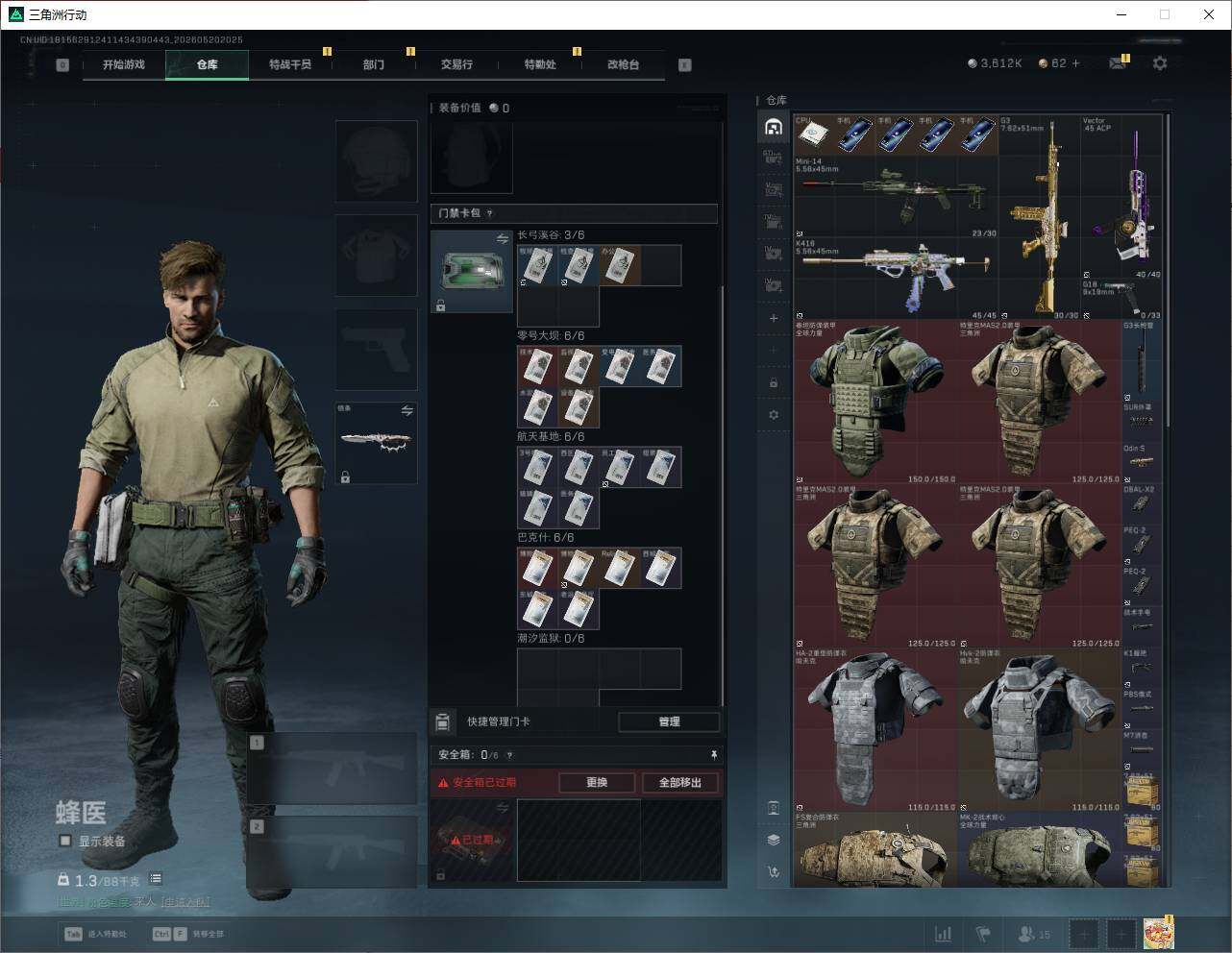Screen dimensions: 1232x953
Task: Open the mail inbox envelope icon
Action: click(x=1118, y=63)
